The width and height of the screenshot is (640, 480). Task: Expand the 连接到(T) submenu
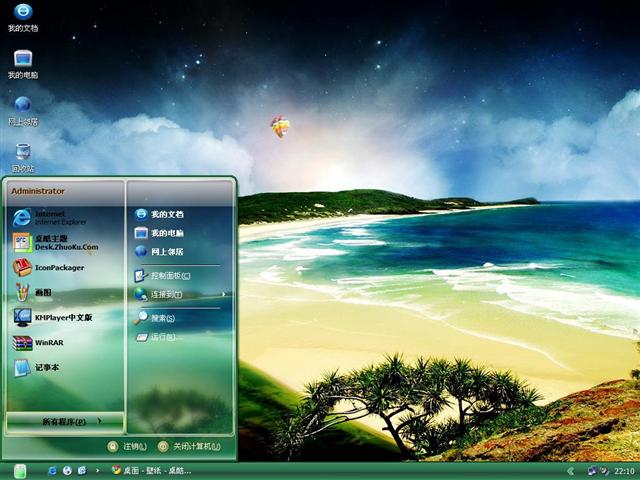pyautogui.click(x=180, y=294)
